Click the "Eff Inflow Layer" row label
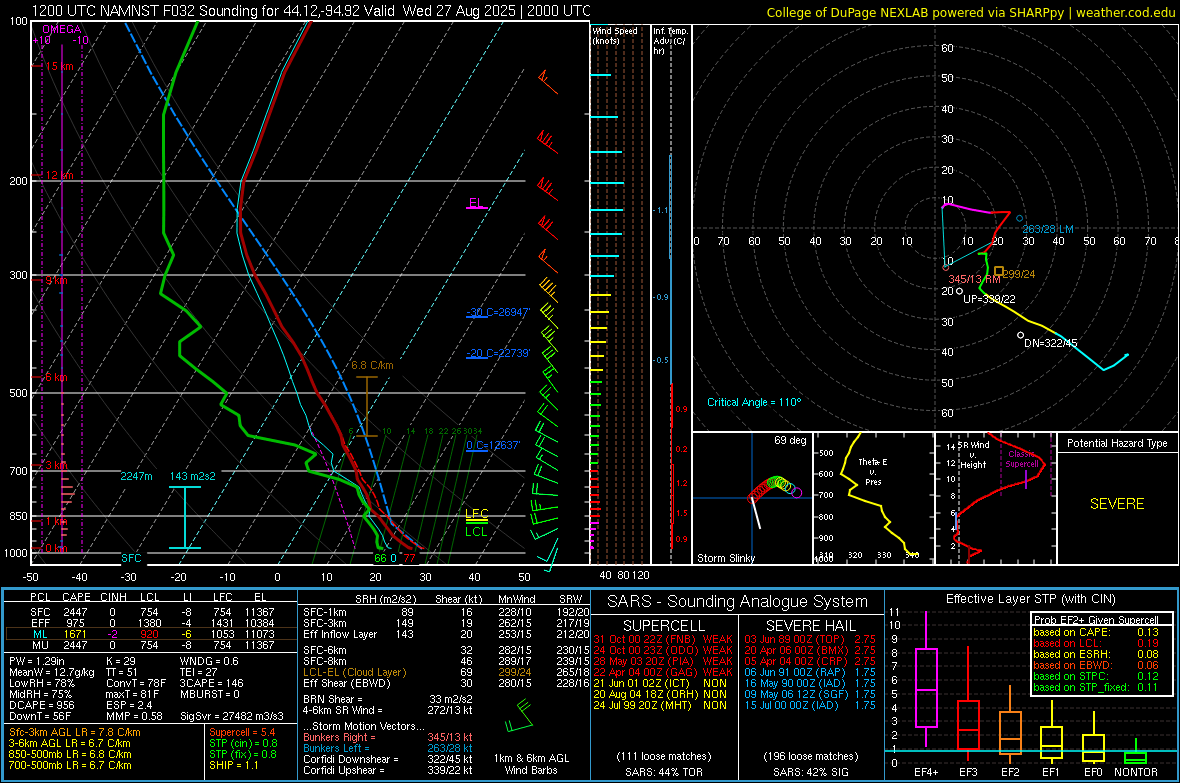The image size is (1180, 783). point(339,634)
